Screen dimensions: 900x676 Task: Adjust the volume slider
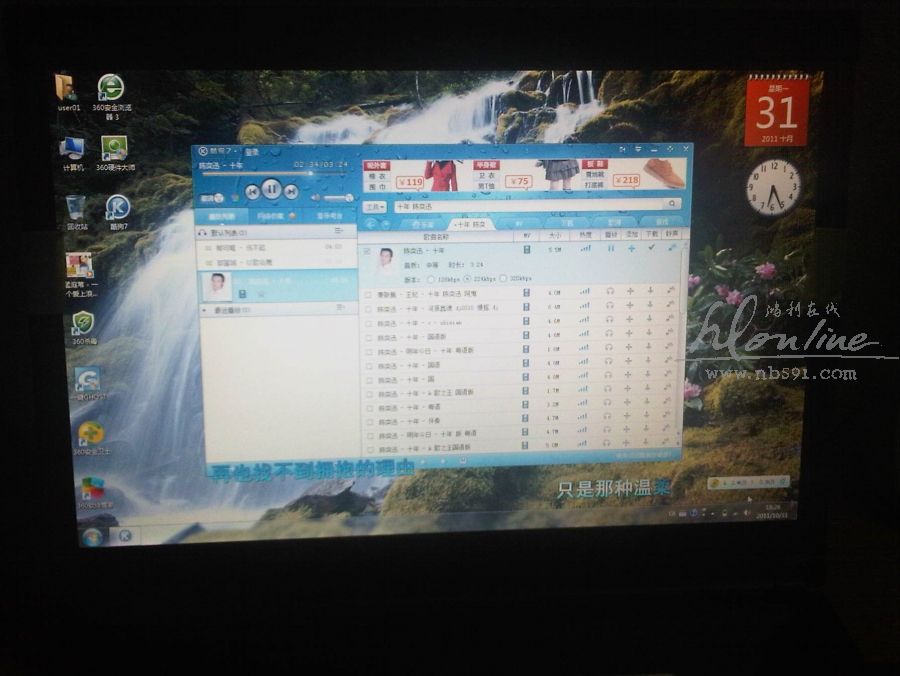[338, 198]
